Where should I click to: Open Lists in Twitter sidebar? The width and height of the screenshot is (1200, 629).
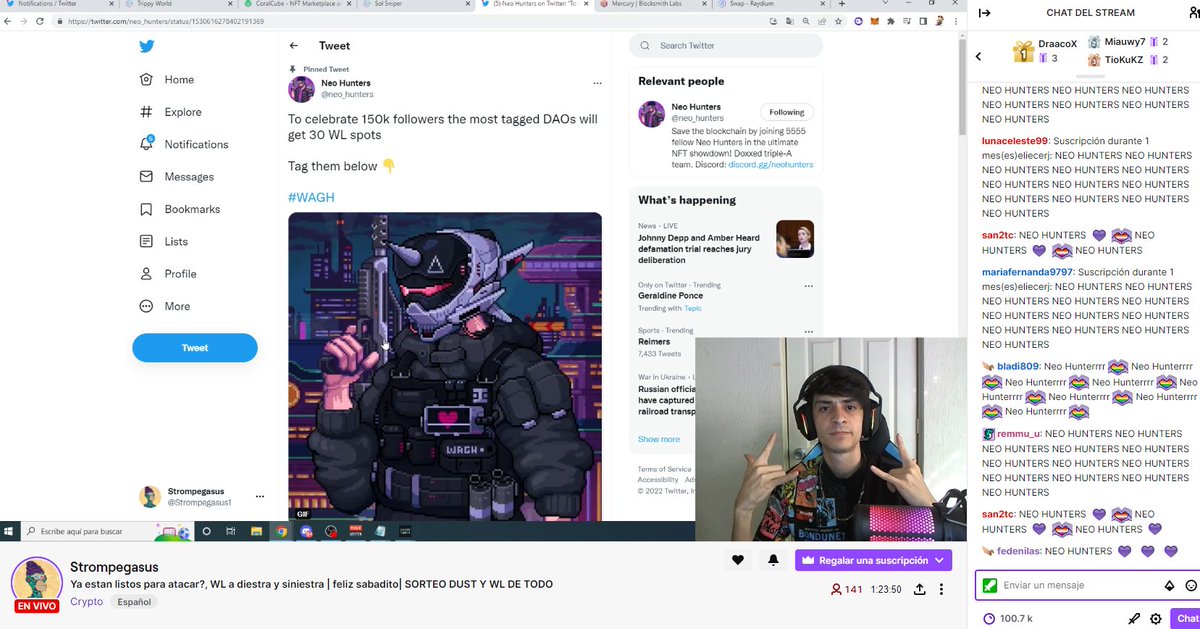click(163, 241)
